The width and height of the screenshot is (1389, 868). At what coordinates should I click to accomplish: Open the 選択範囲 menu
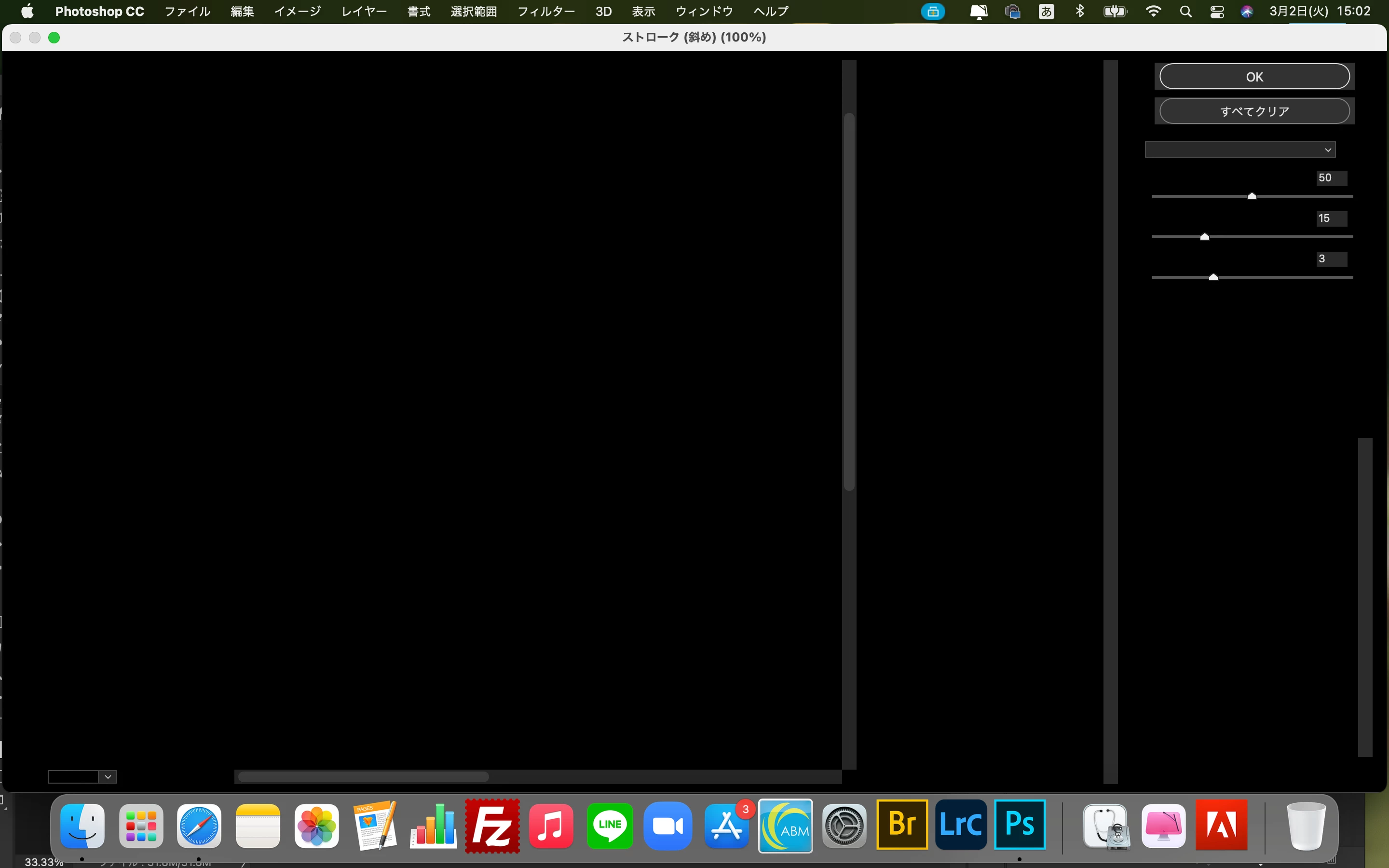(x=474, y=12)
